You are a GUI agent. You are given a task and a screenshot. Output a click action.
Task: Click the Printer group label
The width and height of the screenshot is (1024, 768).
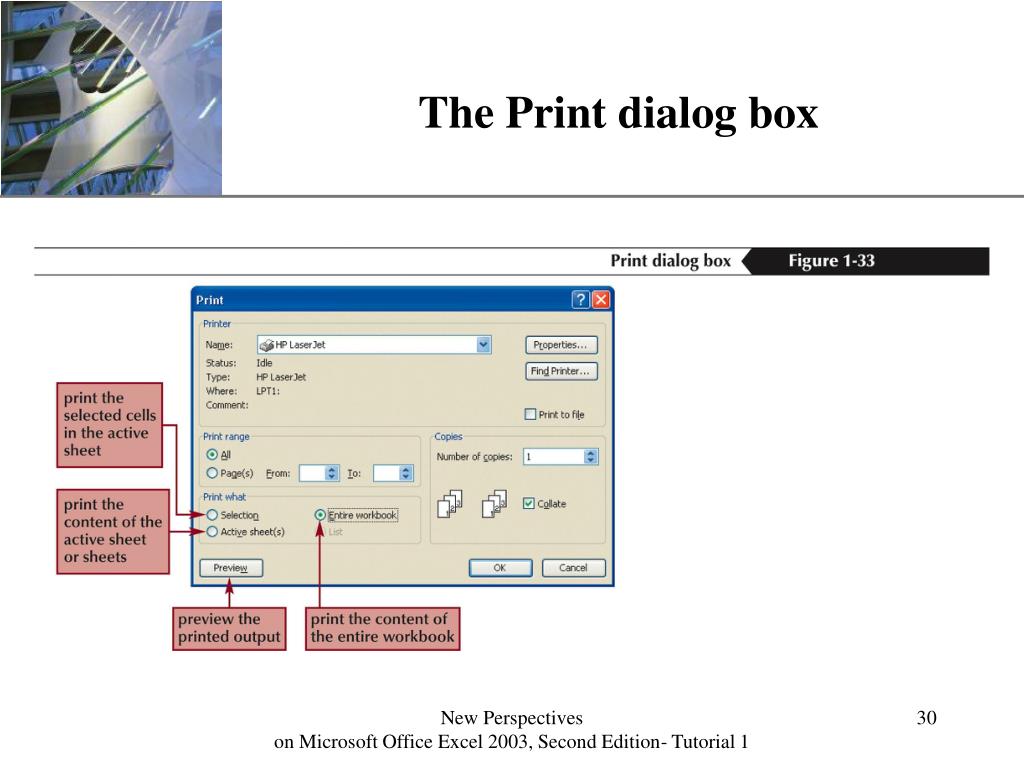click(x=217, y=324)
